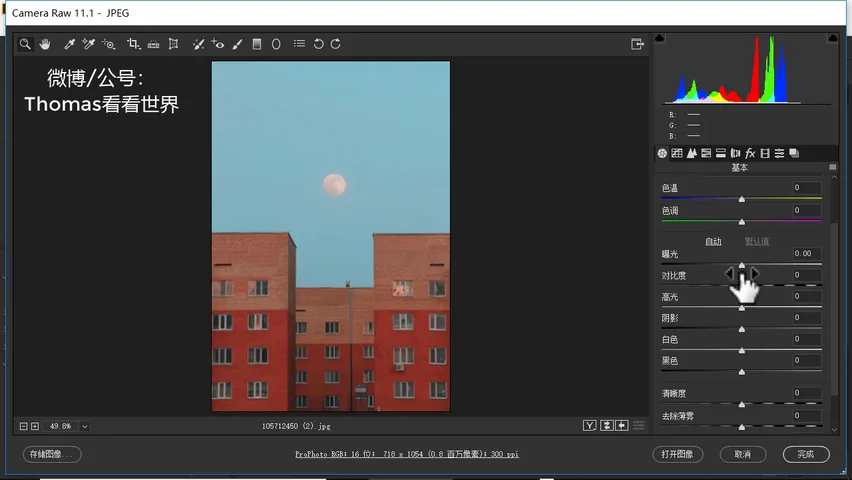Image resolution: width=852 pixels, height=480 pixels.
Task: Click the 存储图像 save image button
Action: 52,454
